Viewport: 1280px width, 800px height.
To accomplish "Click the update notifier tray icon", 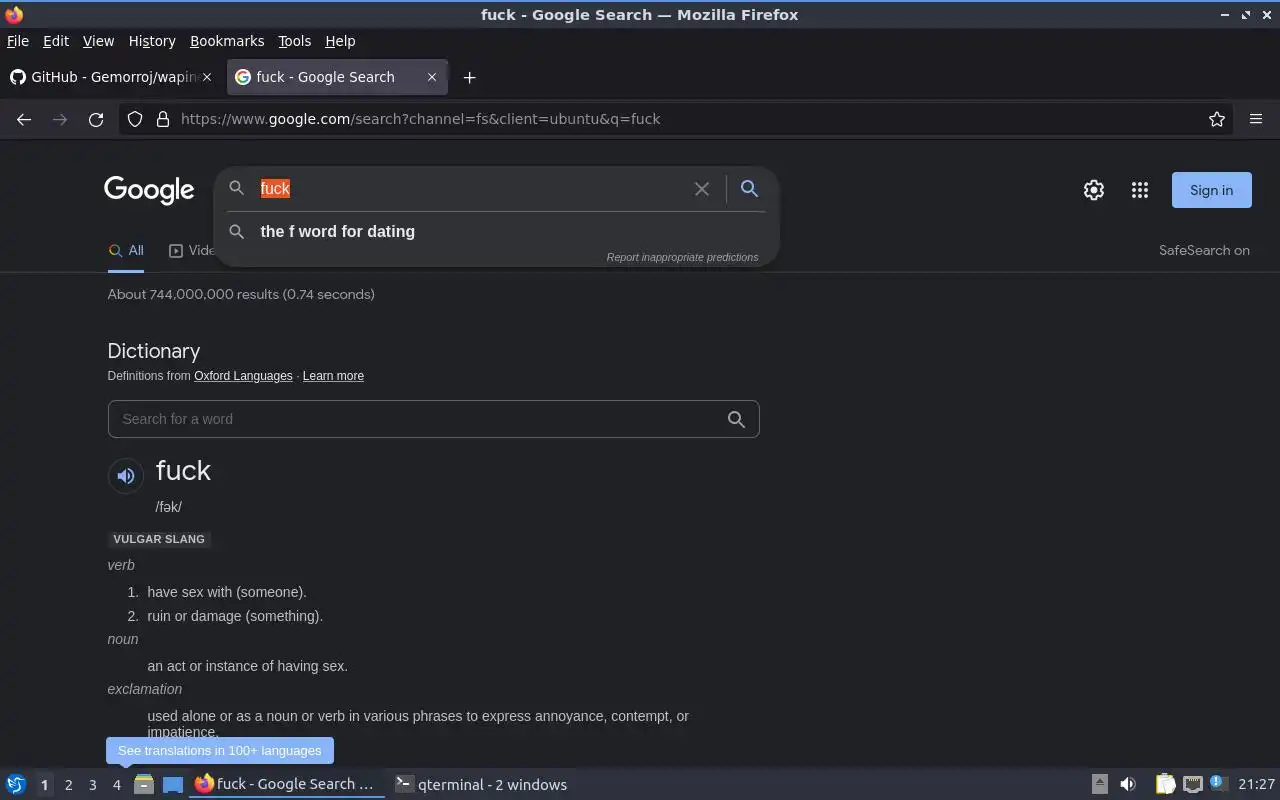I will (x=1217, y=783).
